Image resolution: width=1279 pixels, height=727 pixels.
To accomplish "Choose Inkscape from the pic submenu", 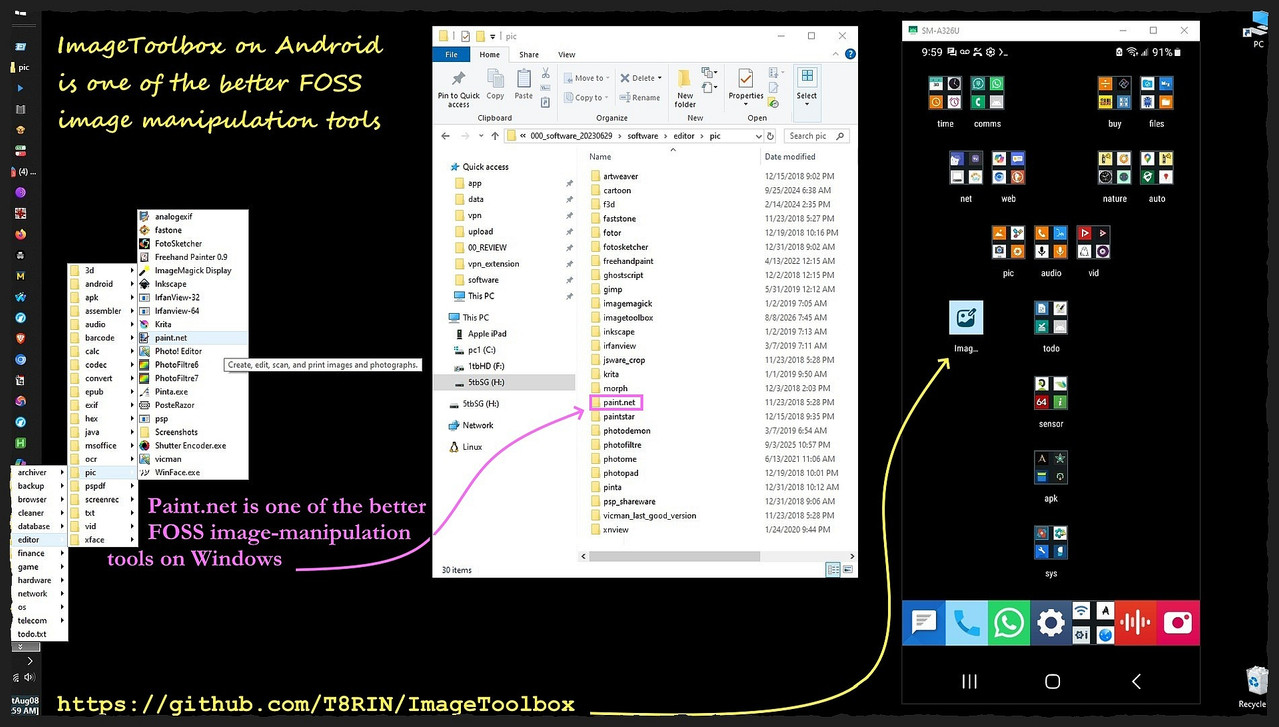I will click(193, 284).
